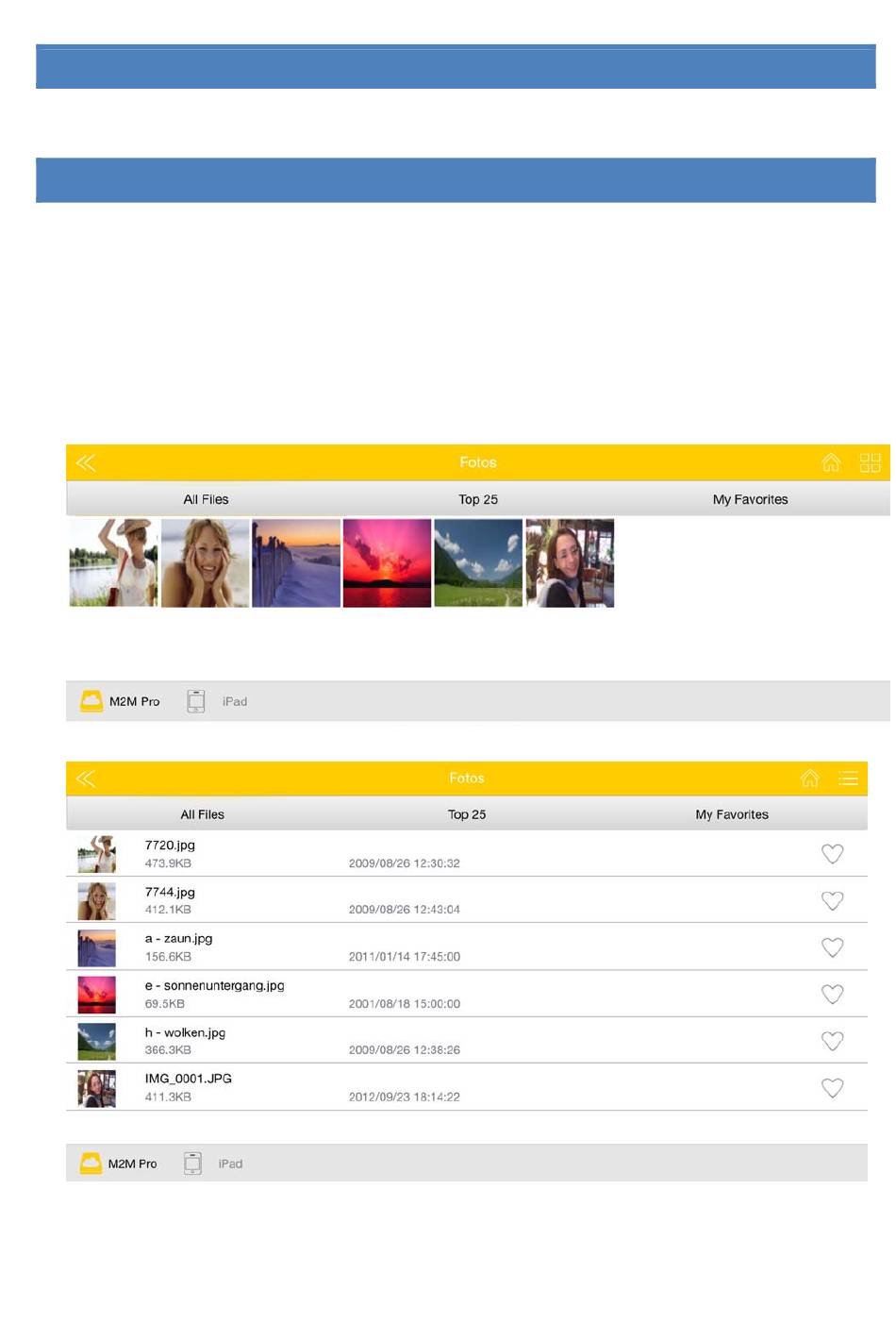Open h - wolken.jpg row thumbnail
Screen dimensions: 896x1340
(96, 1041)
